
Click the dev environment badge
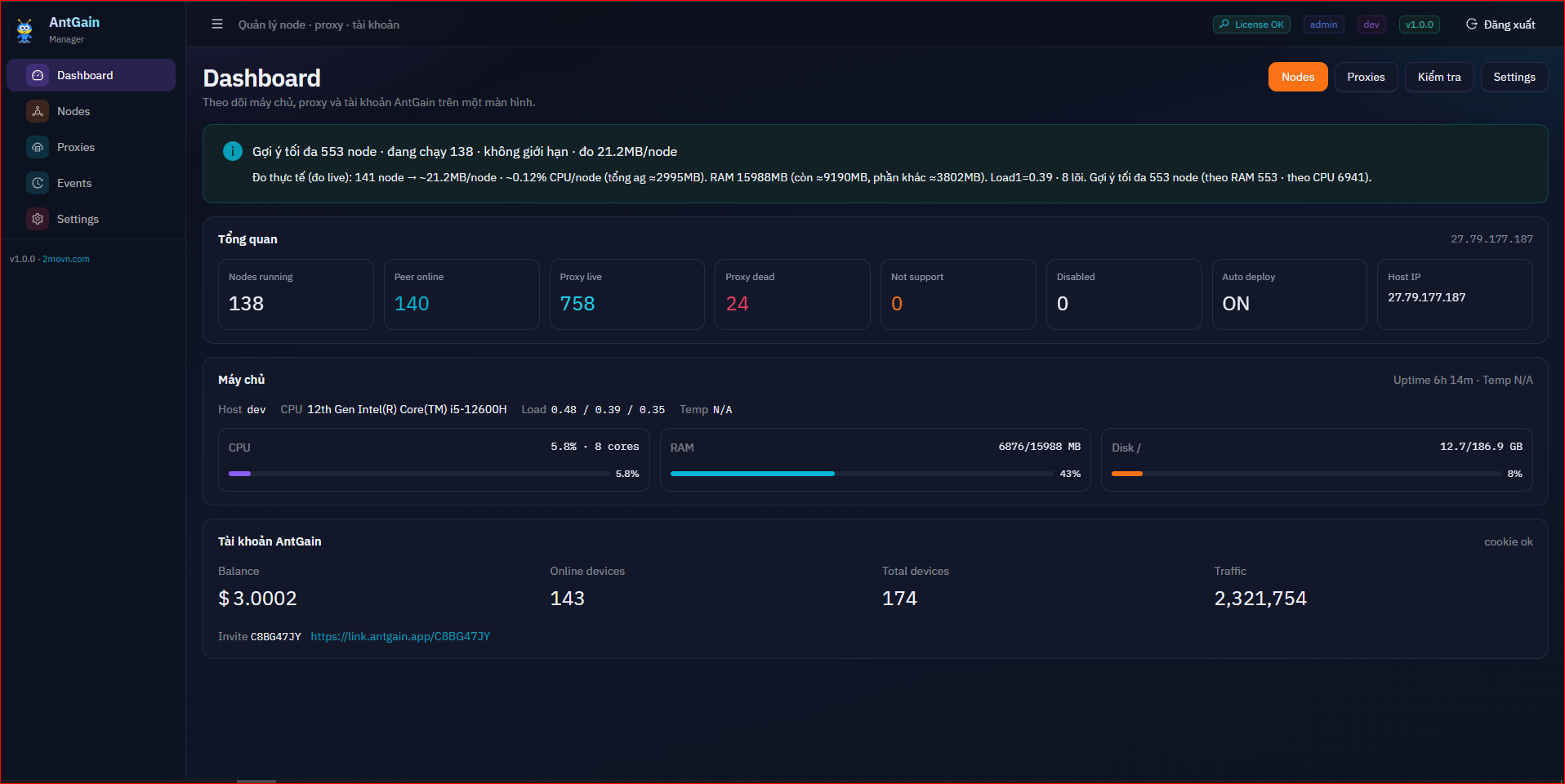[1371, 24]
